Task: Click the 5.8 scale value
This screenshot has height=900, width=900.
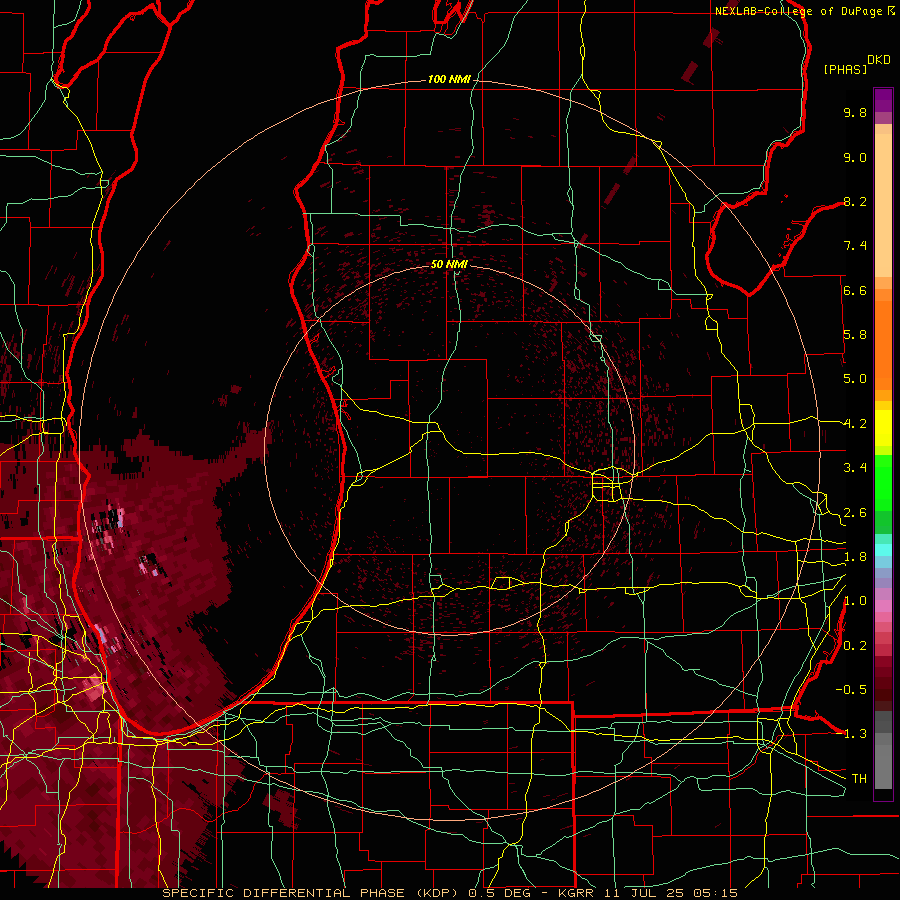Action: point(855,335)
